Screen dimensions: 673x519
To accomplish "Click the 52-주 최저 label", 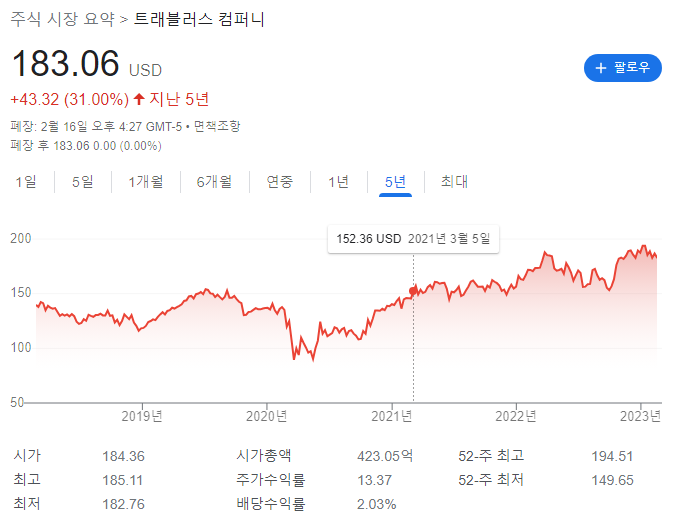I will [491, 480].
